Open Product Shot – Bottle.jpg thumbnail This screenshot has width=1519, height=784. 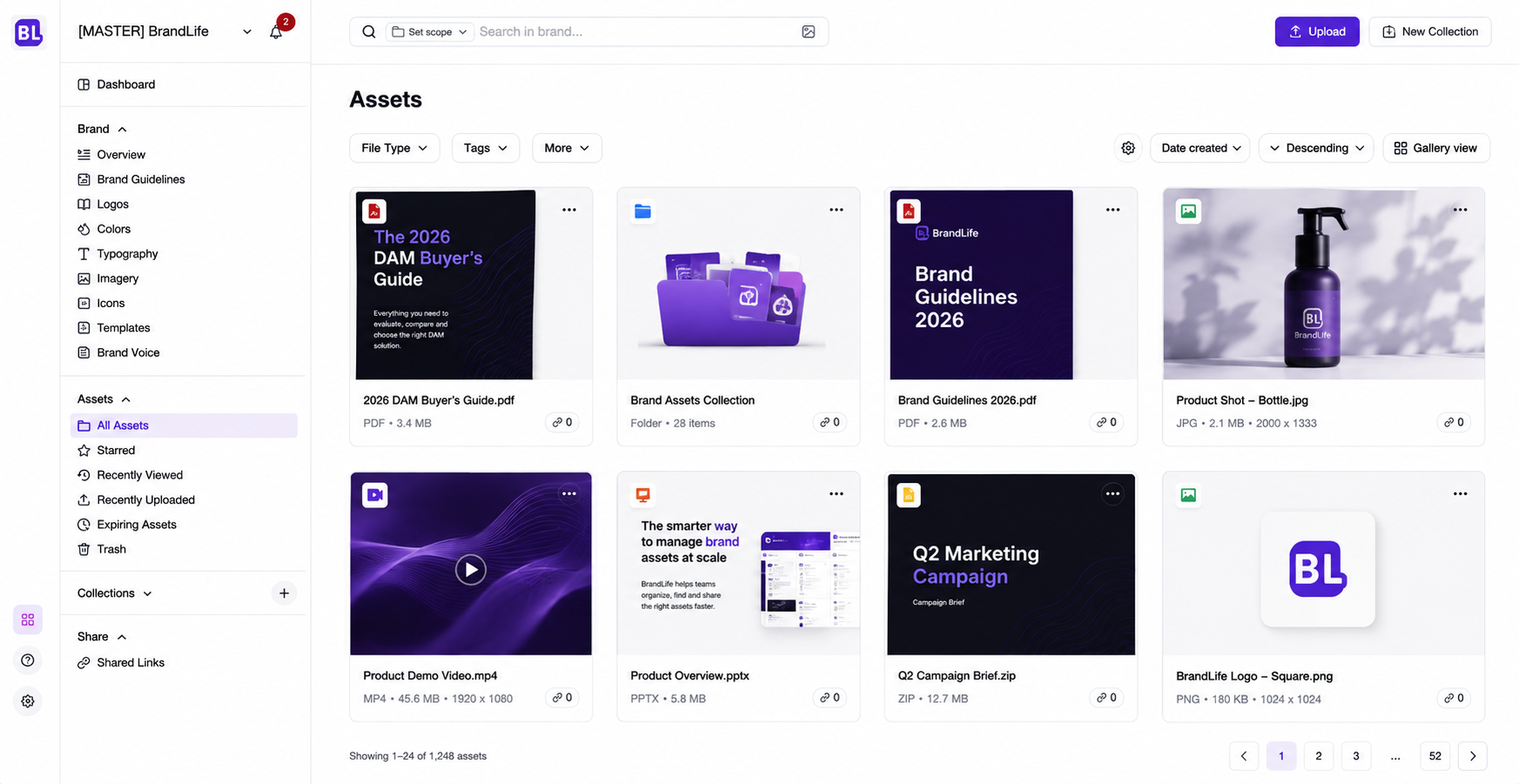[x=1323, y=284]
